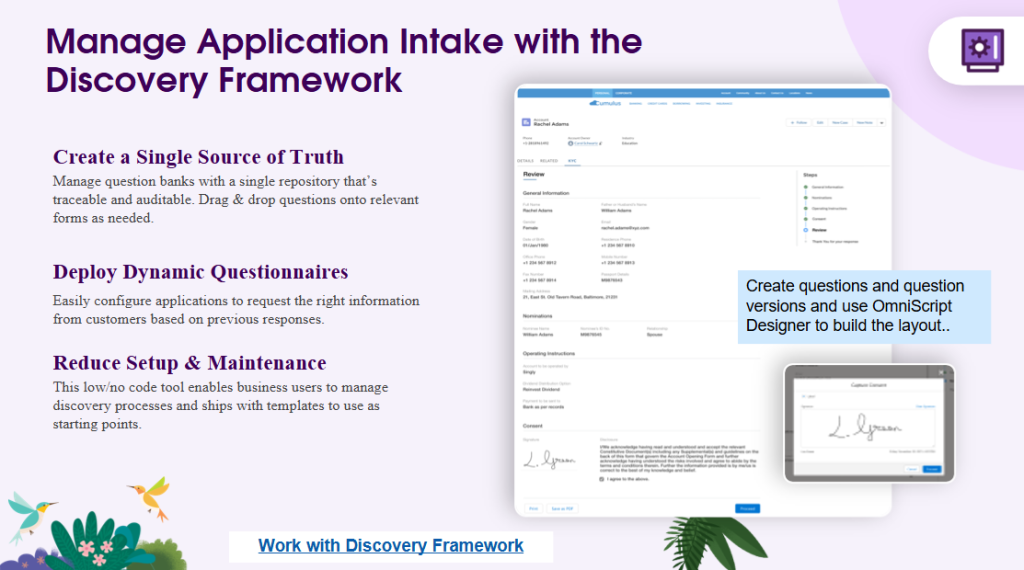
Task: Click 'Create a Single Source of Truth' heading
Action: click(x=199, y=157)
